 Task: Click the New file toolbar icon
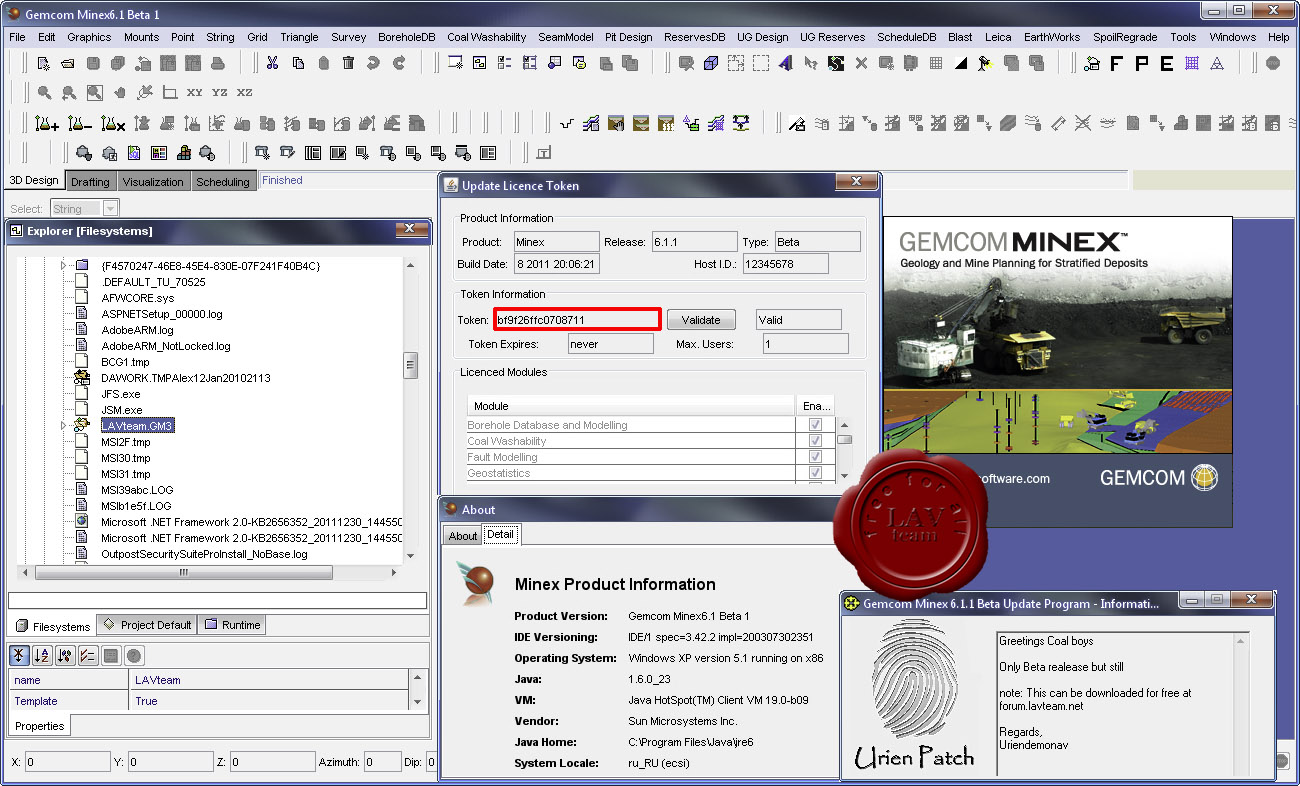click(x=43, y=63)
